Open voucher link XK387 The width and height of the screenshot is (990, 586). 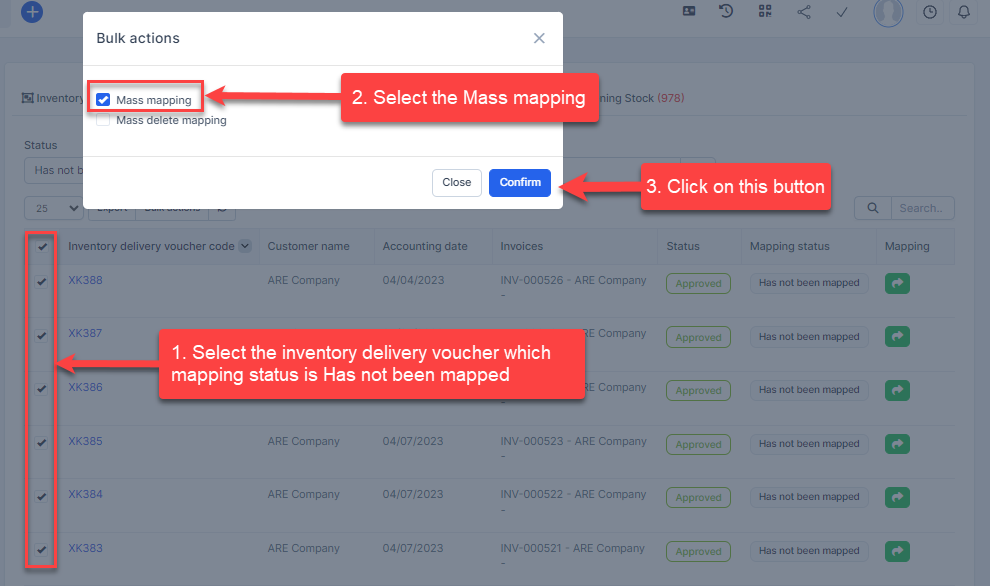85,333
